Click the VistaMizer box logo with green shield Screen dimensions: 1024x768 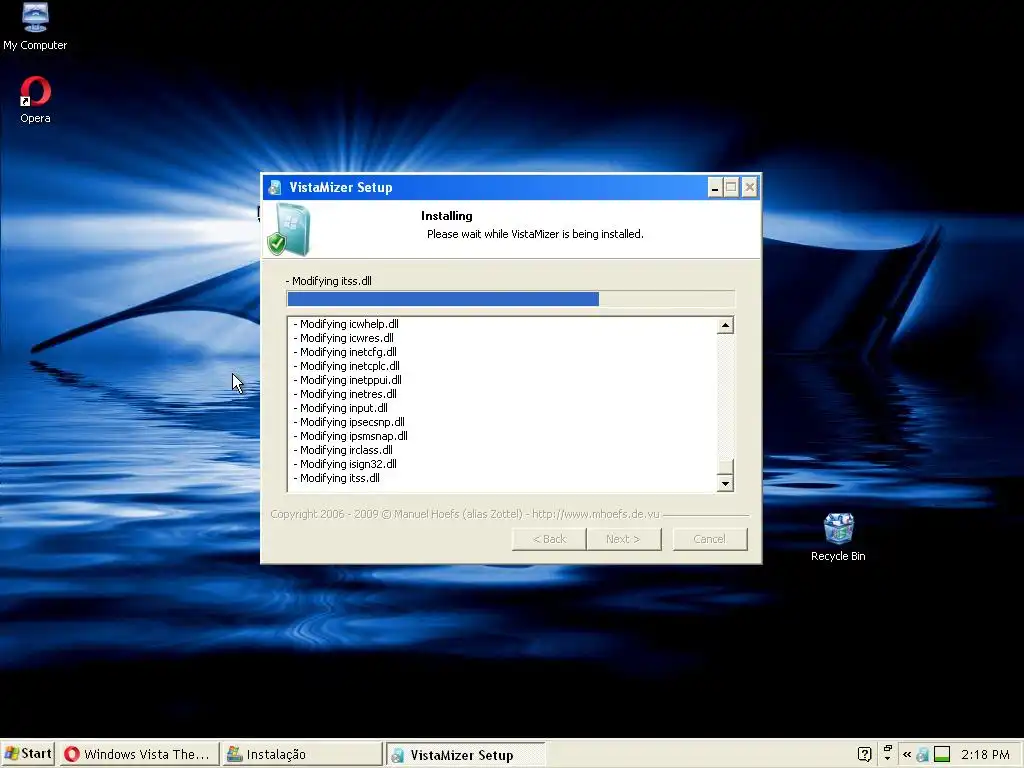click(x=289, y=229)
